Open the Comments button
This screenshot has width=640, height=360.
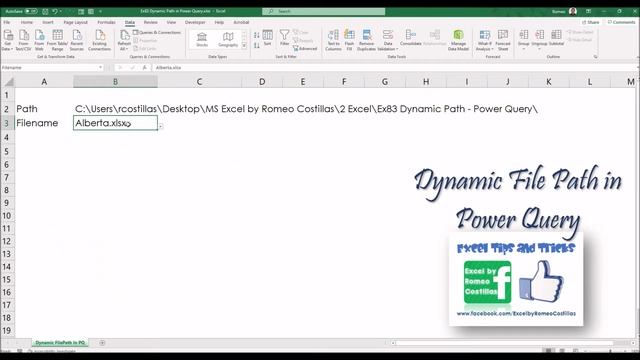click(x=621, y=22)
